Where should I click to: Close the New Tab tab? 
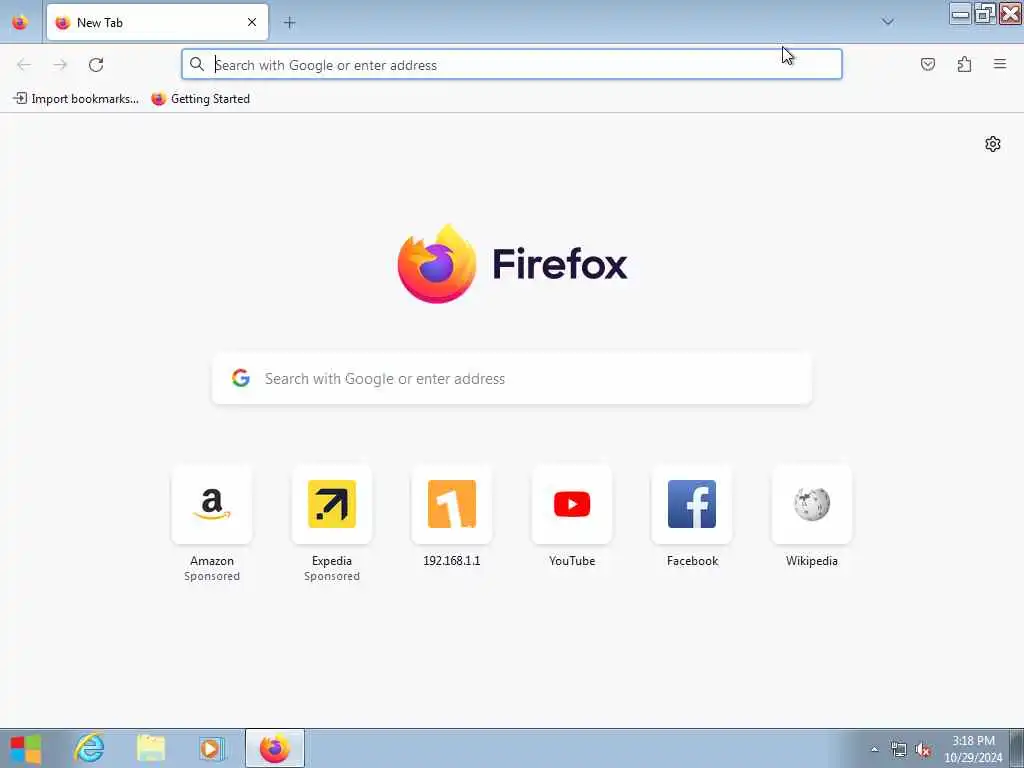click(252, 22)
